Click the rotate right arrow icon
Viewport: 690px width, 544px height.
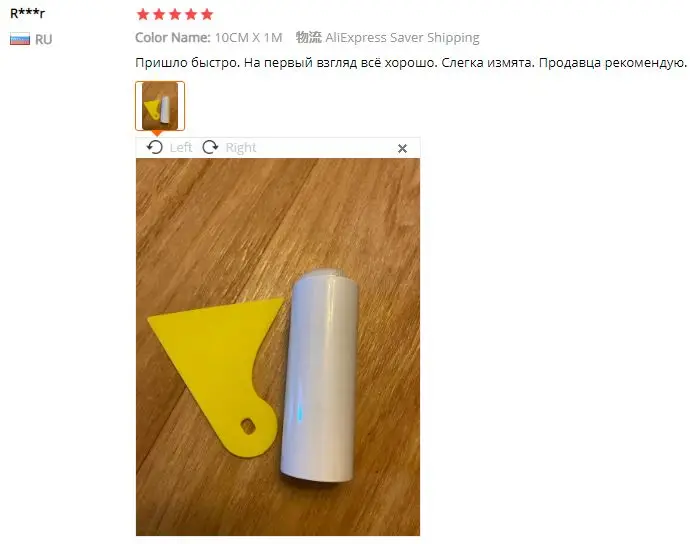point(210,147)
